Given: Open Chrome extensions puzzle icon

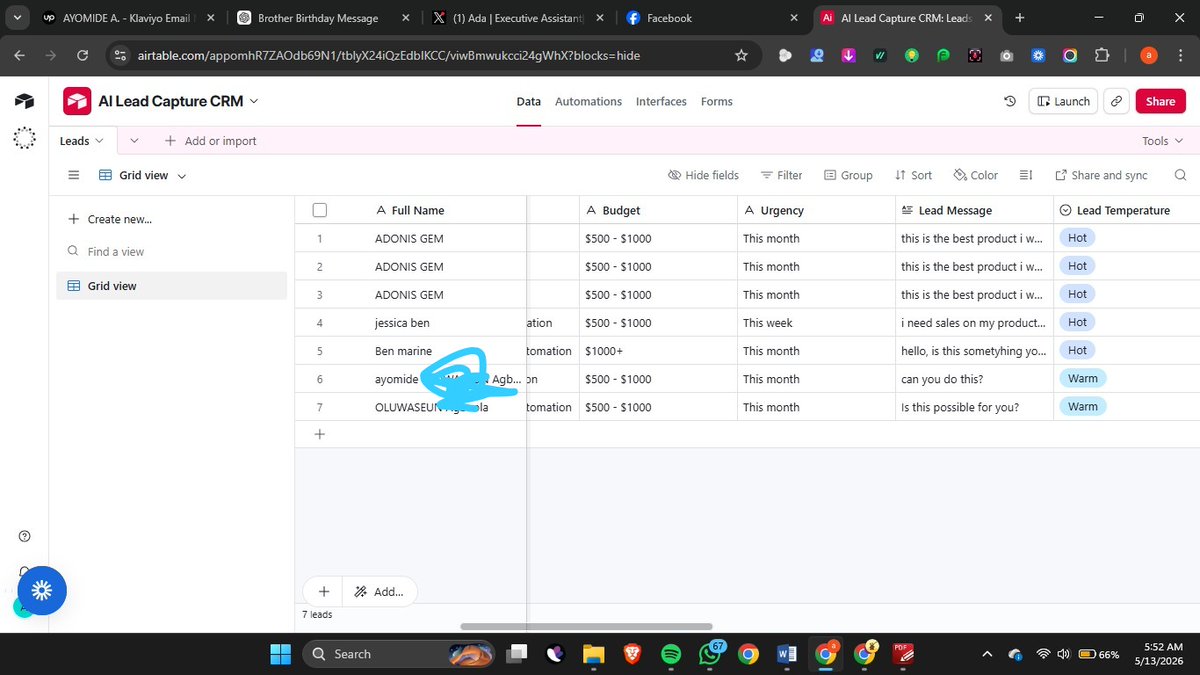Looking at the screenshot, I should point(1102,56).
